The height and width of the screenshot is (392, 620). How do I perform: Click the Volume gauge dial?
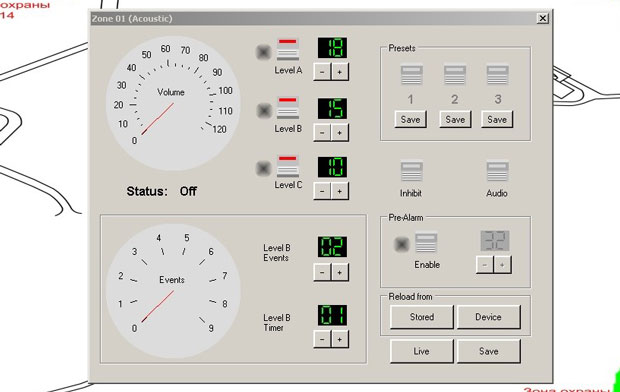click(173, 103)
